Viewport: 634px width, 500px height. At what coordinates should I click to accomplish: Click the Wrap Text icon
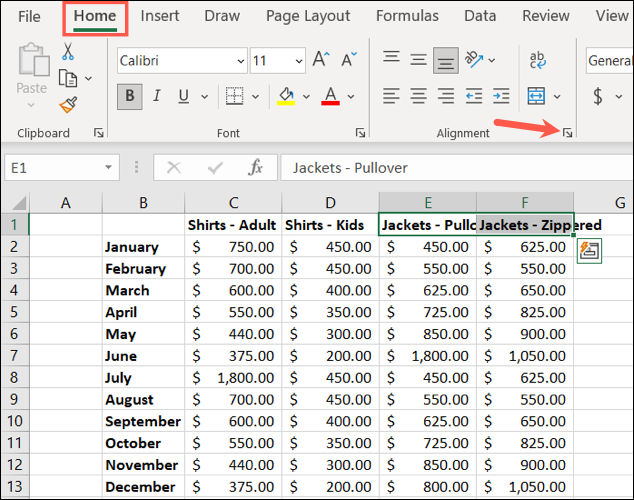(x=537, y=61)
